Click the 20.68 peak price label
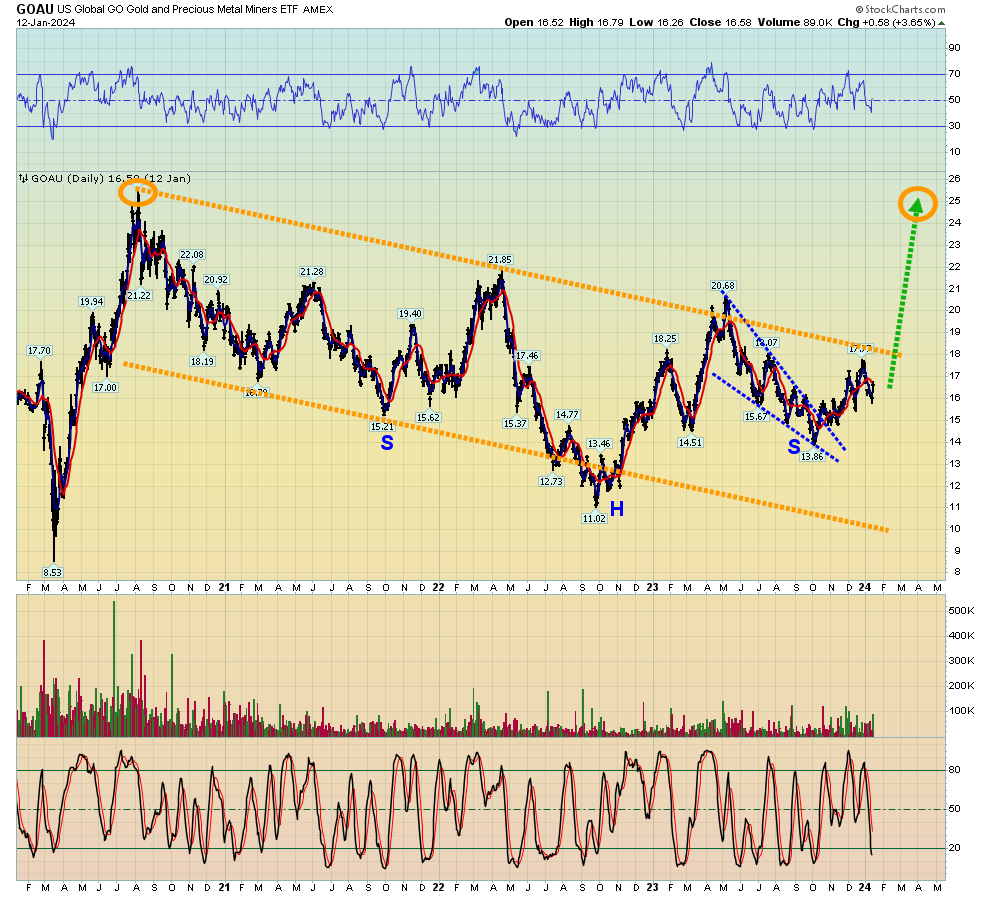The height and width of the screenshot is (897, 990). coord(724,286)
